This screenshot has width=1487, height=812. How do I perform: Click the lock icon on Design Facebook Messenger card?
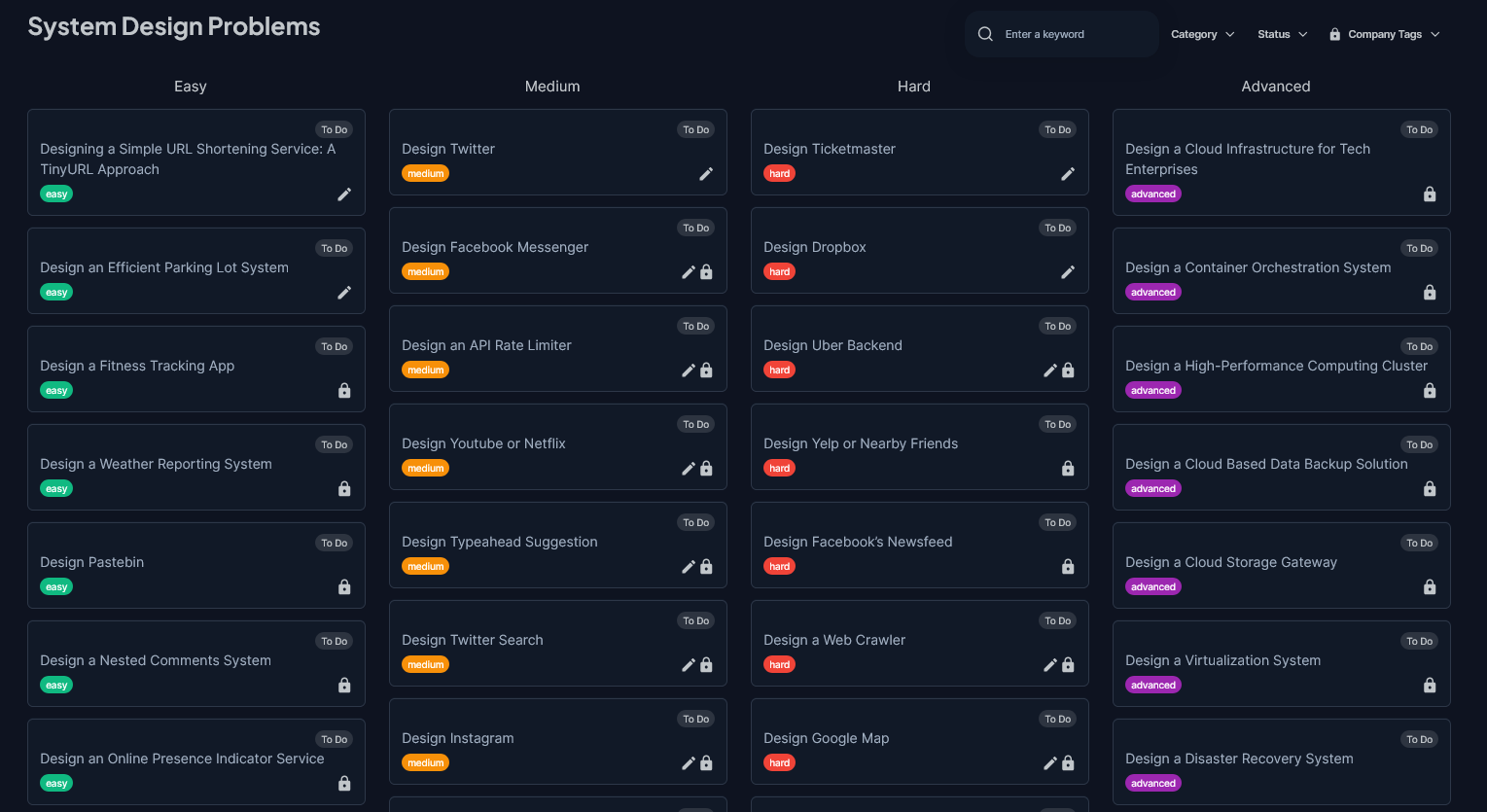(x=706, y=272)
